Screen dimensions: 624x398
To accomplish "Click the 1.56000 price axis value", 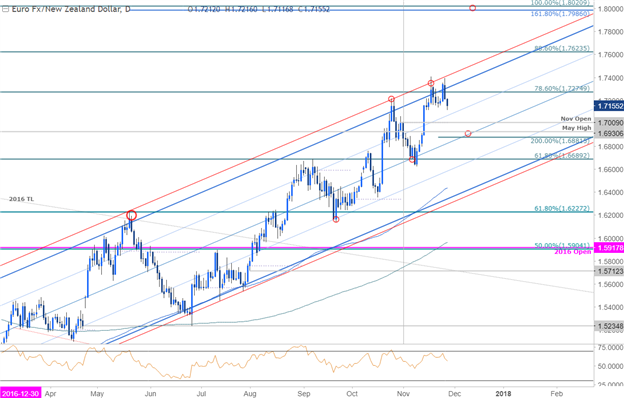I will (609, 285).
